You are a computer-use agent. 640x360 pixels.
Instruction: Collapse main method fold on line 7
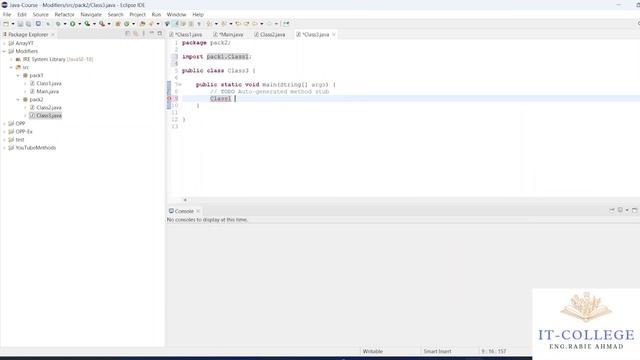coord(180,84)
